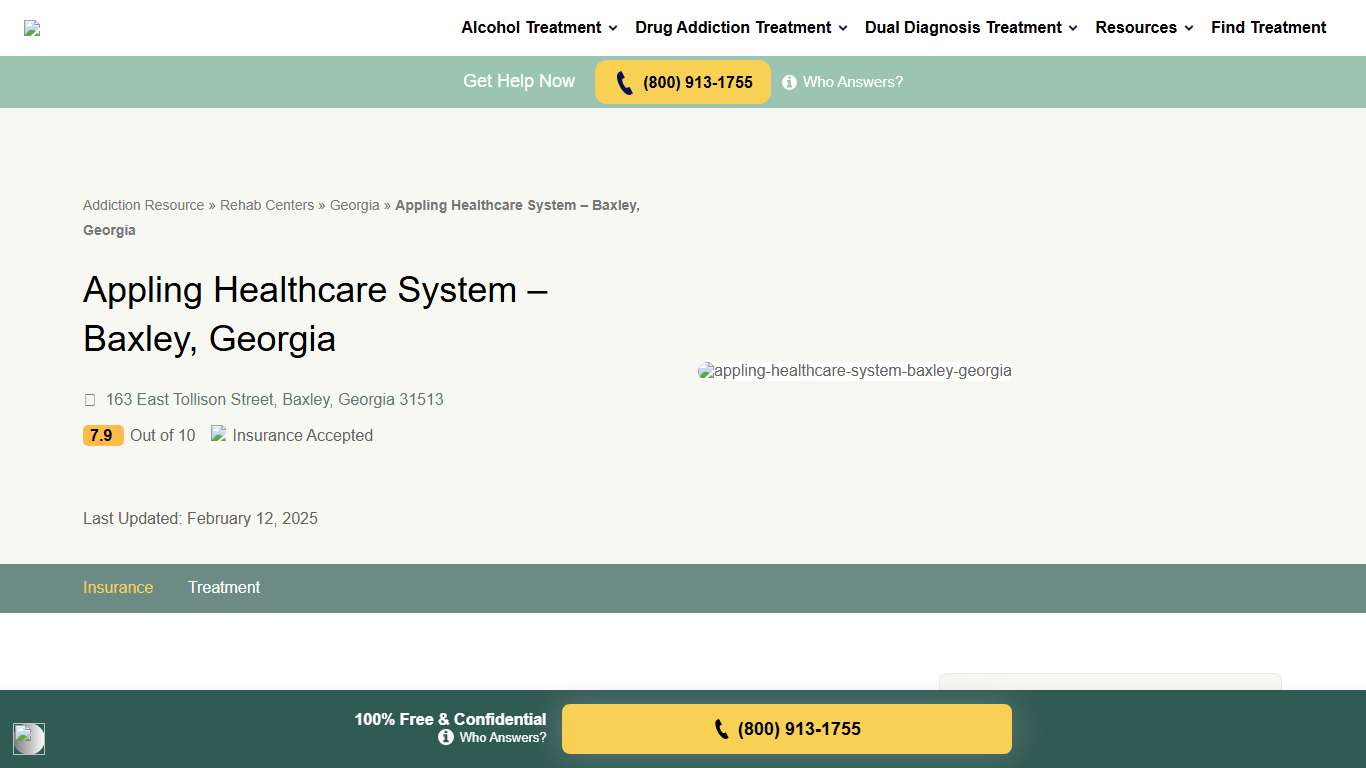Click the phone icon on the yellow footer button

coord(721,729)
